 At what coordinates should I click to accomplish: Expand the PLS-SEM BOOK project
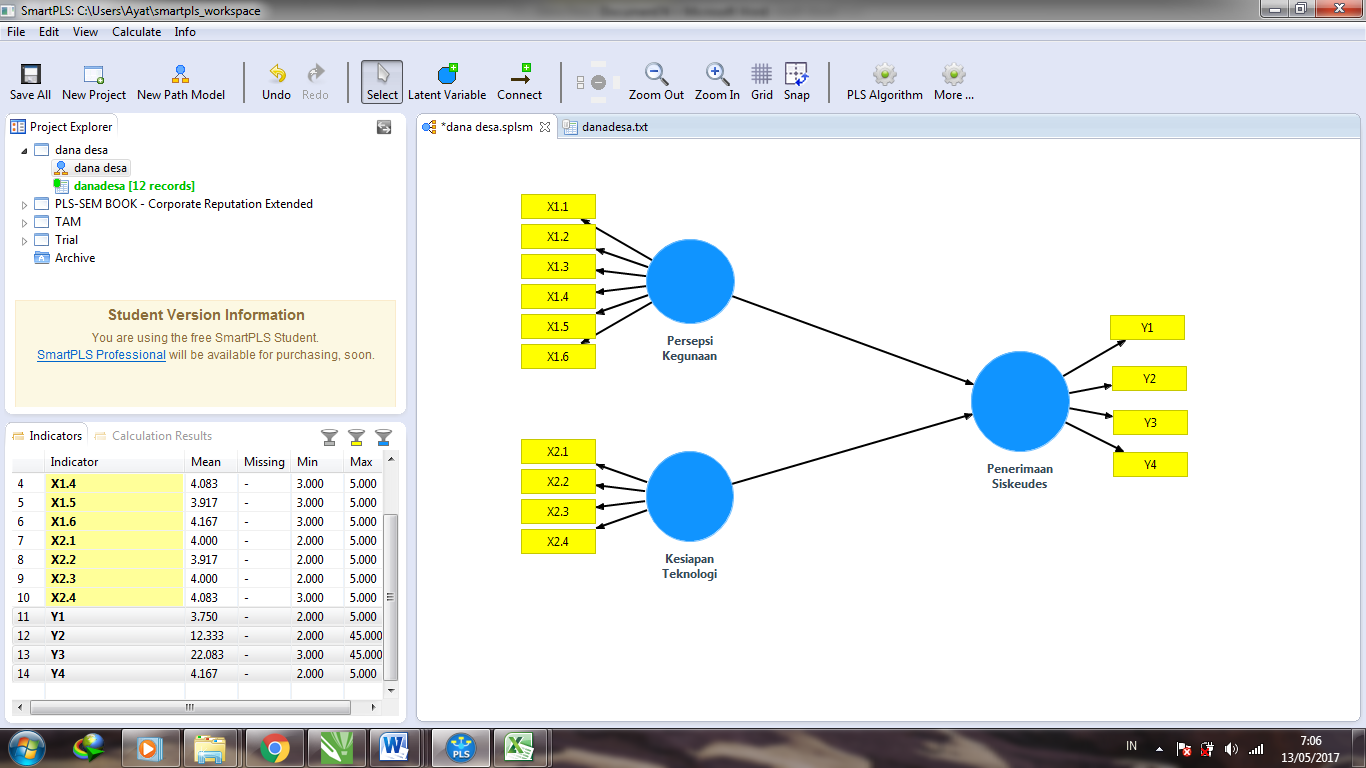tap(24, 204)
